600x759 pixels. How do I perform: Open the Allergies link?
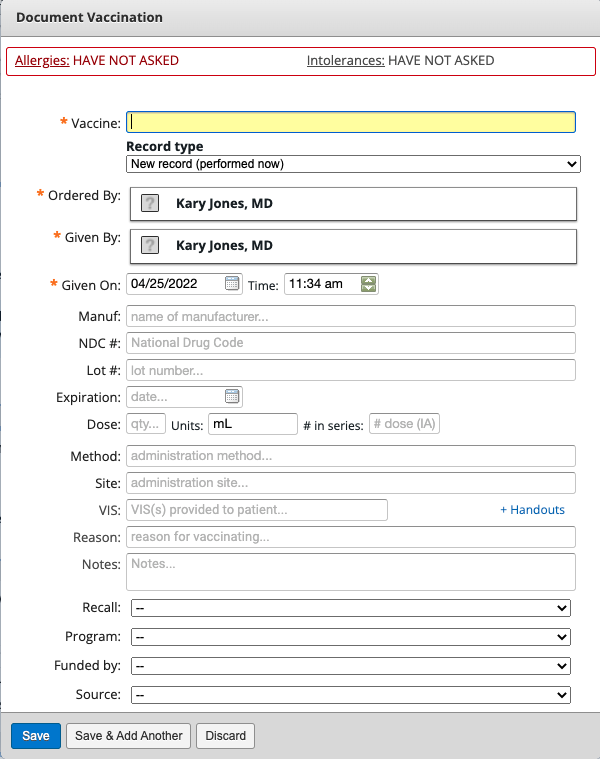click(42, 61)
